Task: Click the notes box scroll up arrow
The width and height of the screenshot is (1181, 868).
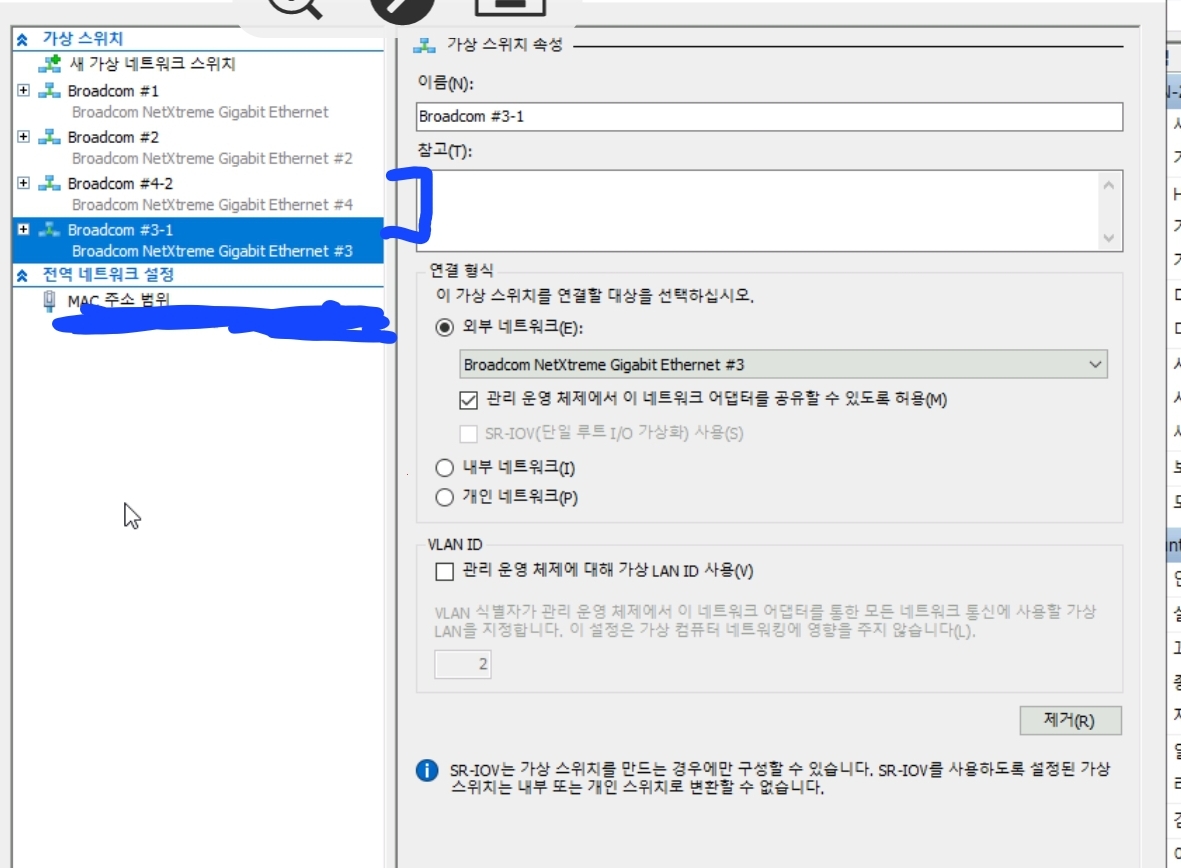Action: point(1109,185)
